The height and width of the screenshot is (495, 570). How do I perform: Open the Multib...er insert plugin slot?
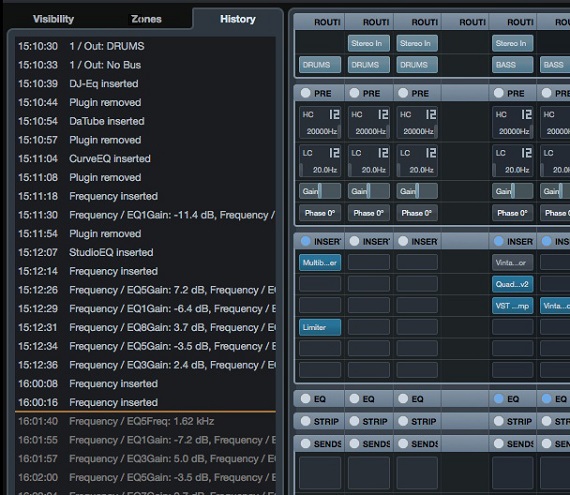[320, 262]
